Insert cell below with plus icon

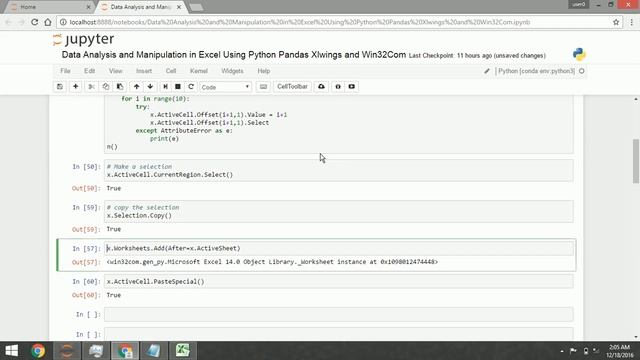click(x=76, y=87)
